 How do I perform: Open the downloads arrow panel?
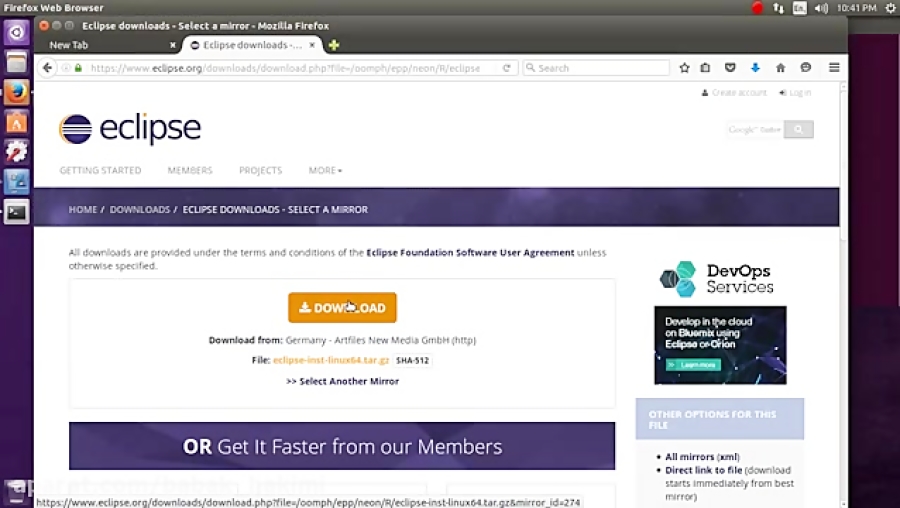(755, 68)
